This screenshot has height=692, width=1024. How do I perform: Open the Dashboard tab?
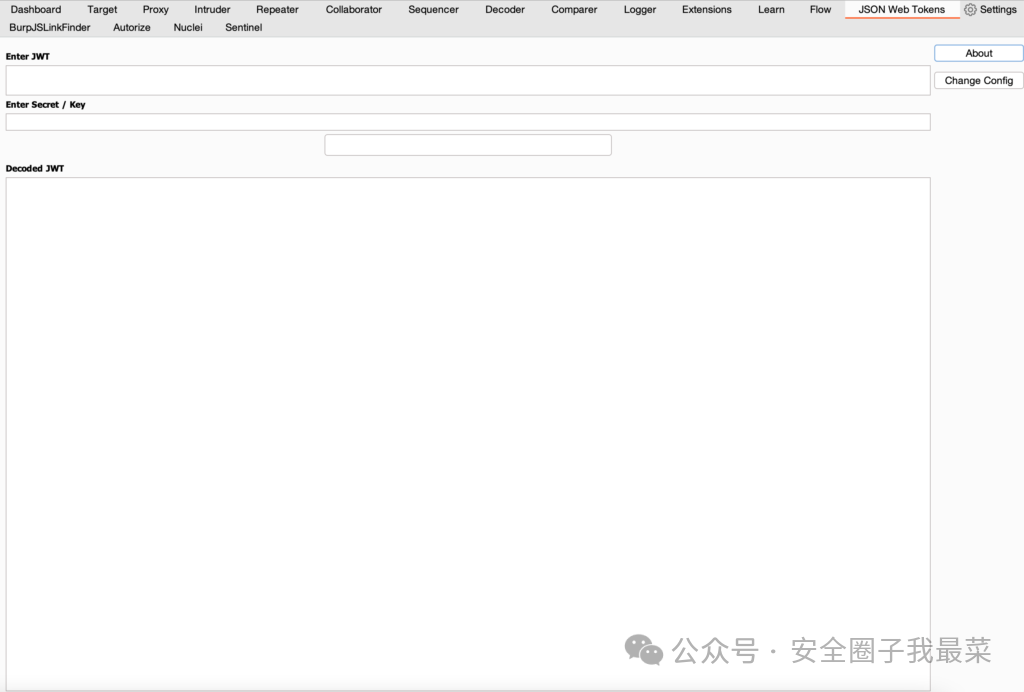[x=36, y=9]
